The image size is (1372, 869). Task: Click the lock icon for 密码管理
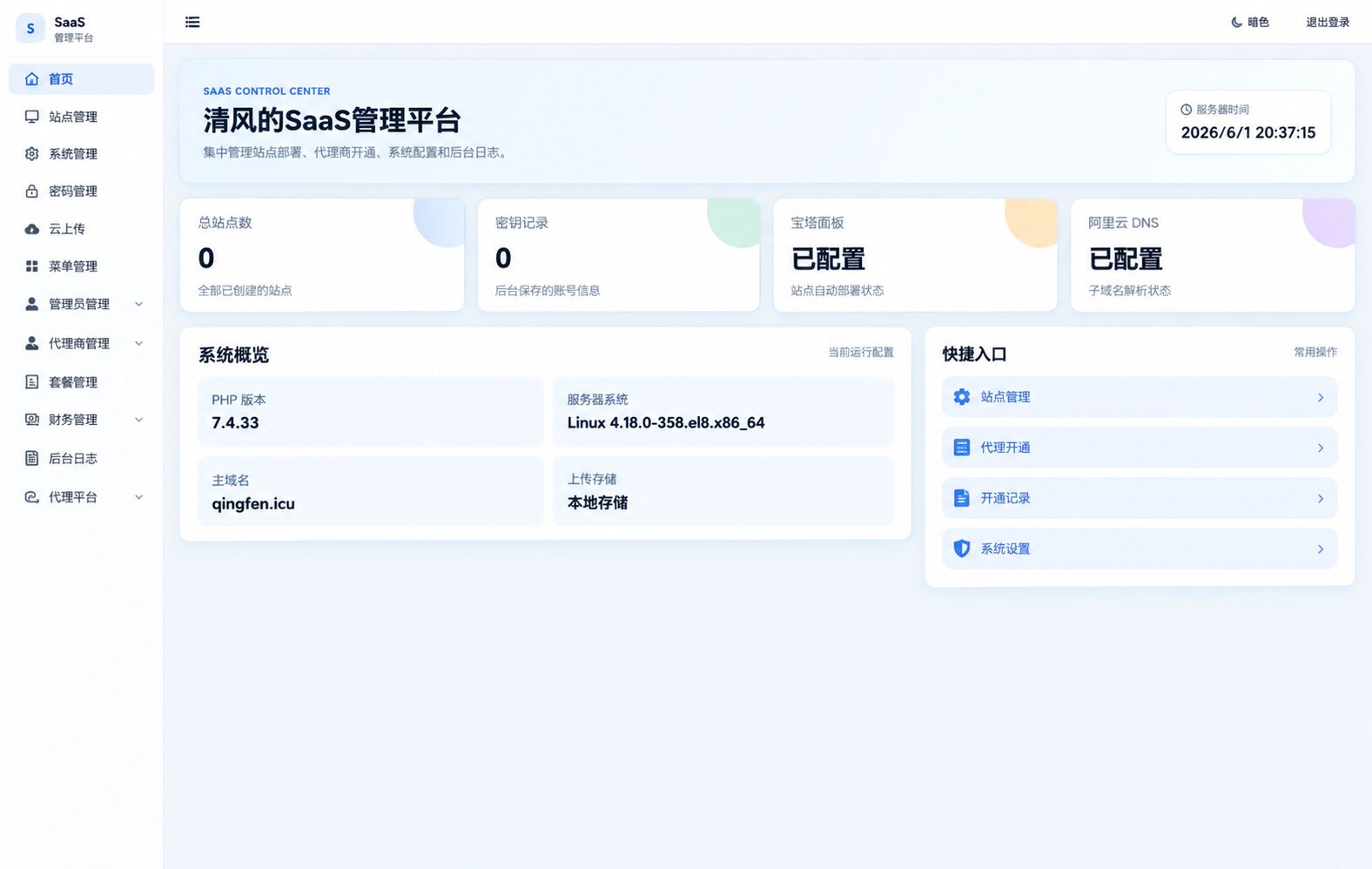[x=32, y=192]
